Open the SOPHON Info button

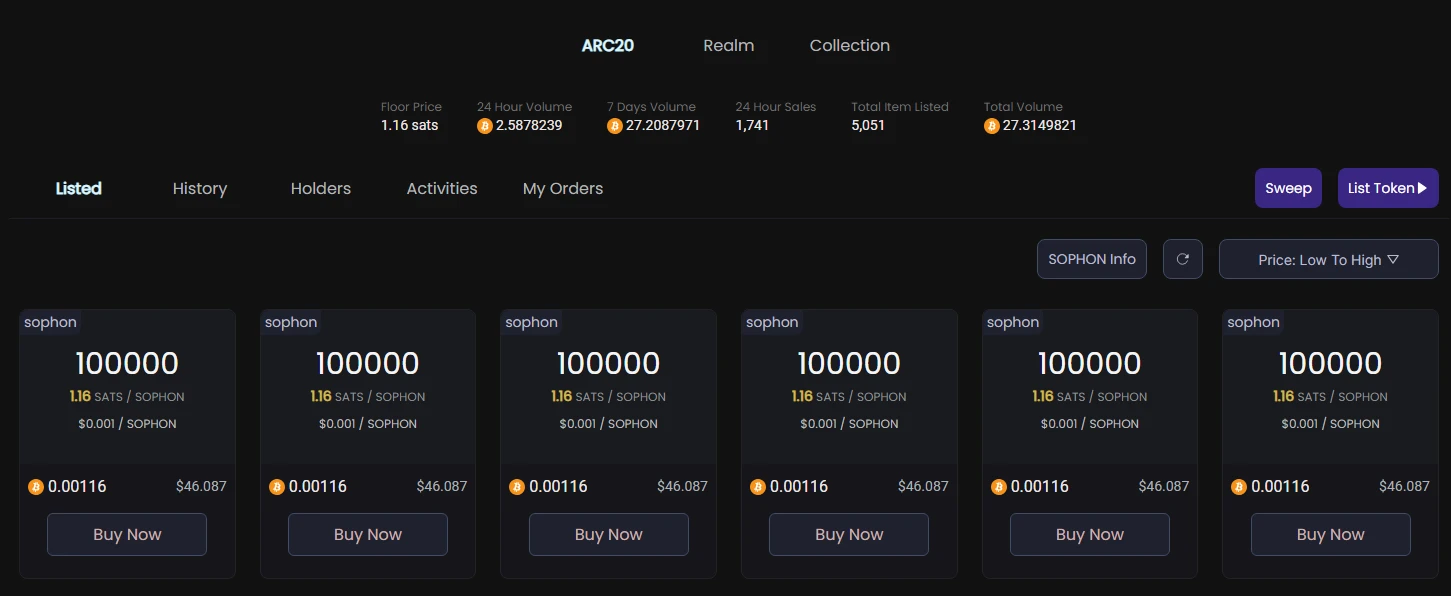(1091, 259)
